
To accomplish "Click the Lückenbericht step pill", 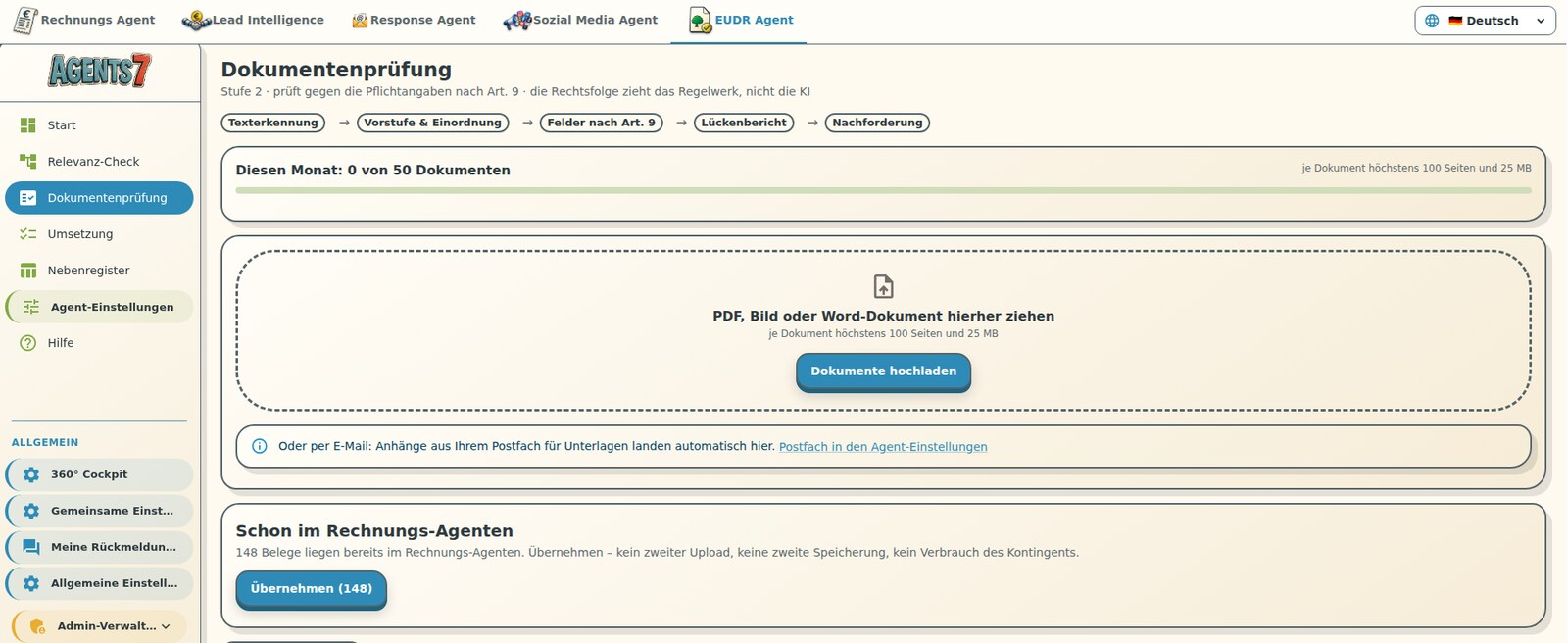I will pos(744,123).
